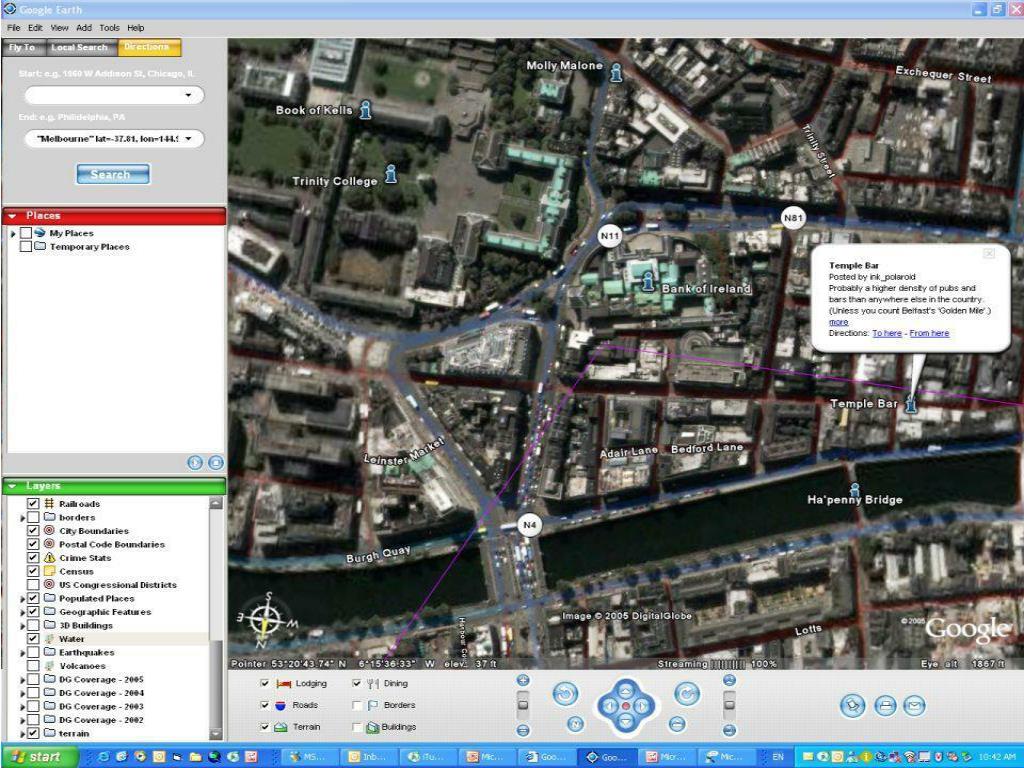Switch to the Fly To tab

tap(23, 48)
